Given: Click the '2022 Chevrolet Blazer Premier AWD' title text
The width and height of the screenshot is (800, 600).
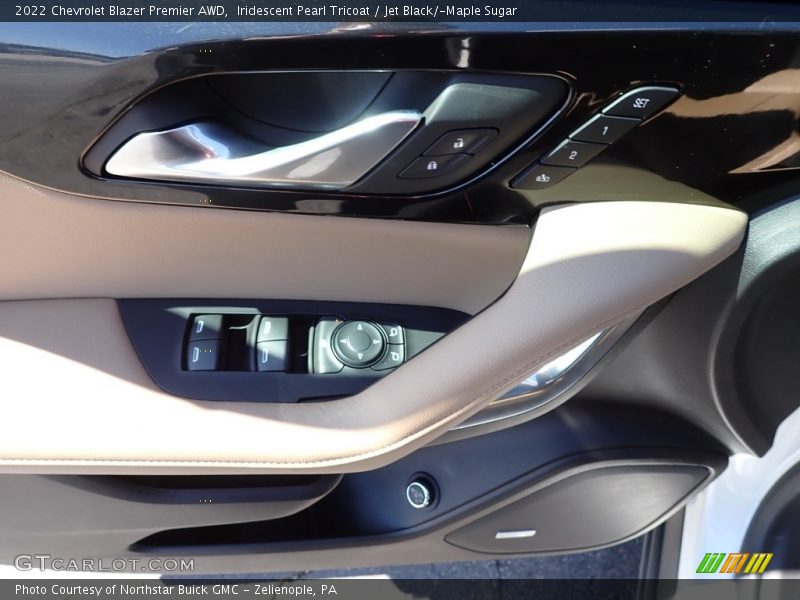Looking at the screenshot, I should 121,11.
